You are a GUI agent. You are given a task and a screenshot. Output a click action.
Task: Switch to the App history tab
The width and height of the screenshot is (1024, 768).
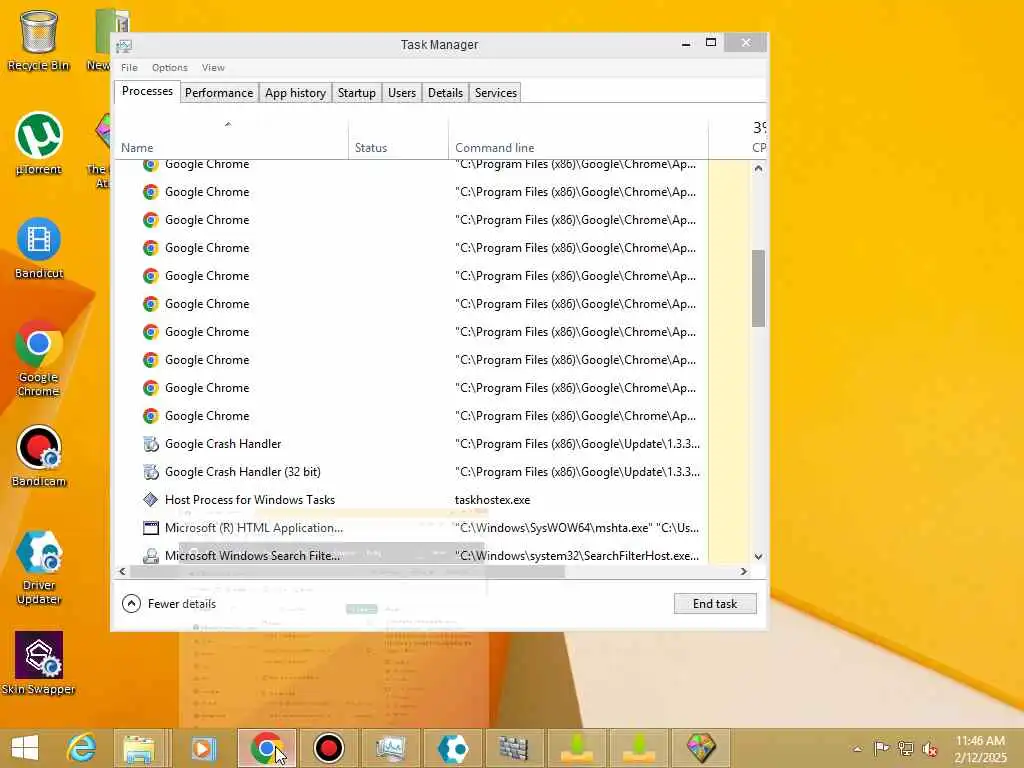295,93
